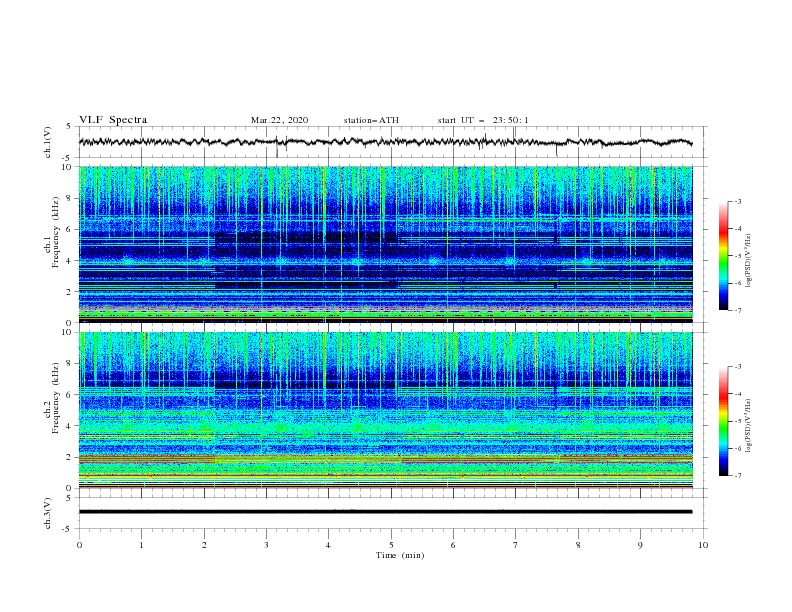792x612 pixels.
Task: Click the "1" tick on the time axis
Action: pos(141,545)
